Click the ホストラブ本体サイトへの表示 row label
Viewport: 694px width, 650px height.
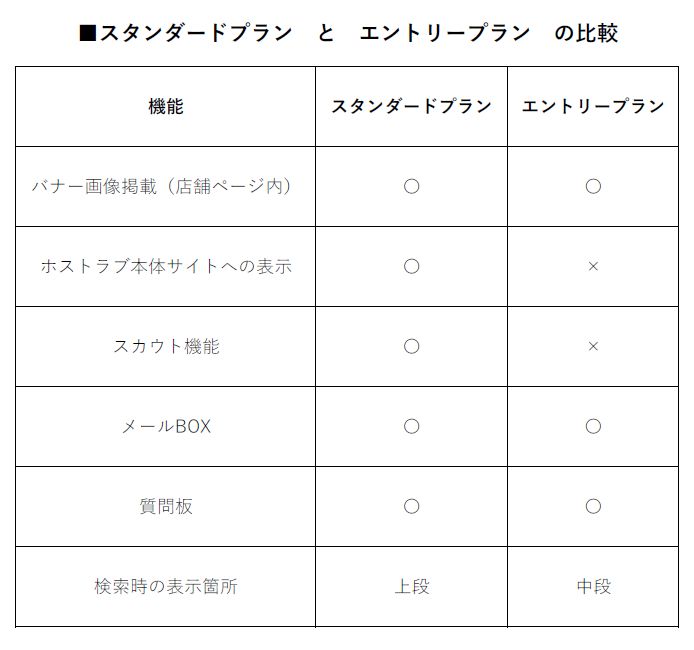pos(166,266)
